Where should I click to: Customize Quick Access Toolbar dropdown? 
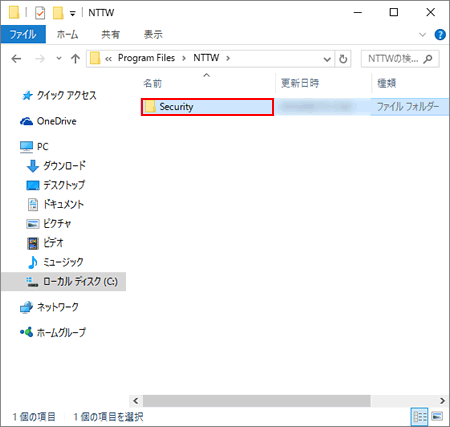[x=72, y=13]
